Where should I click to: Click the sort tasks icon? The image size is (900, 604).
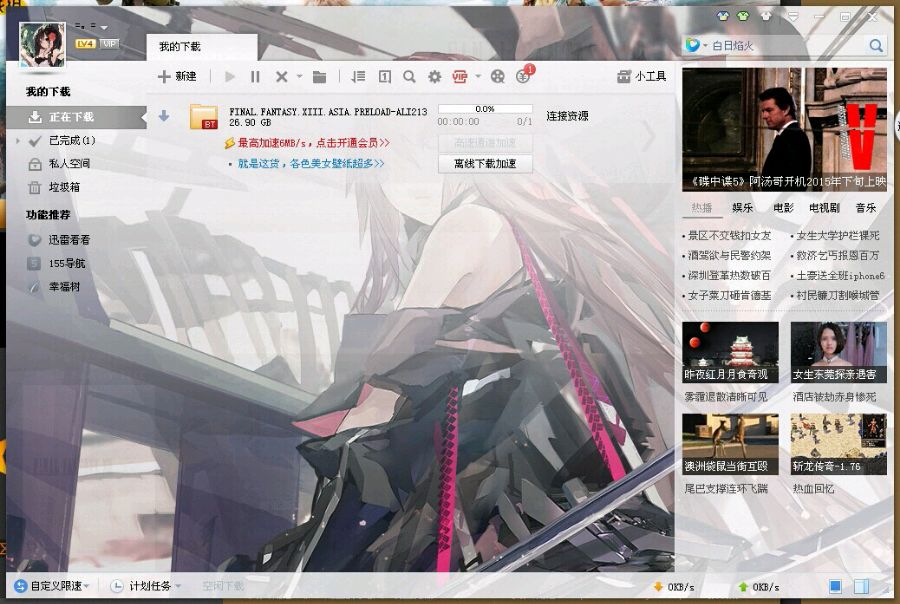358,76
